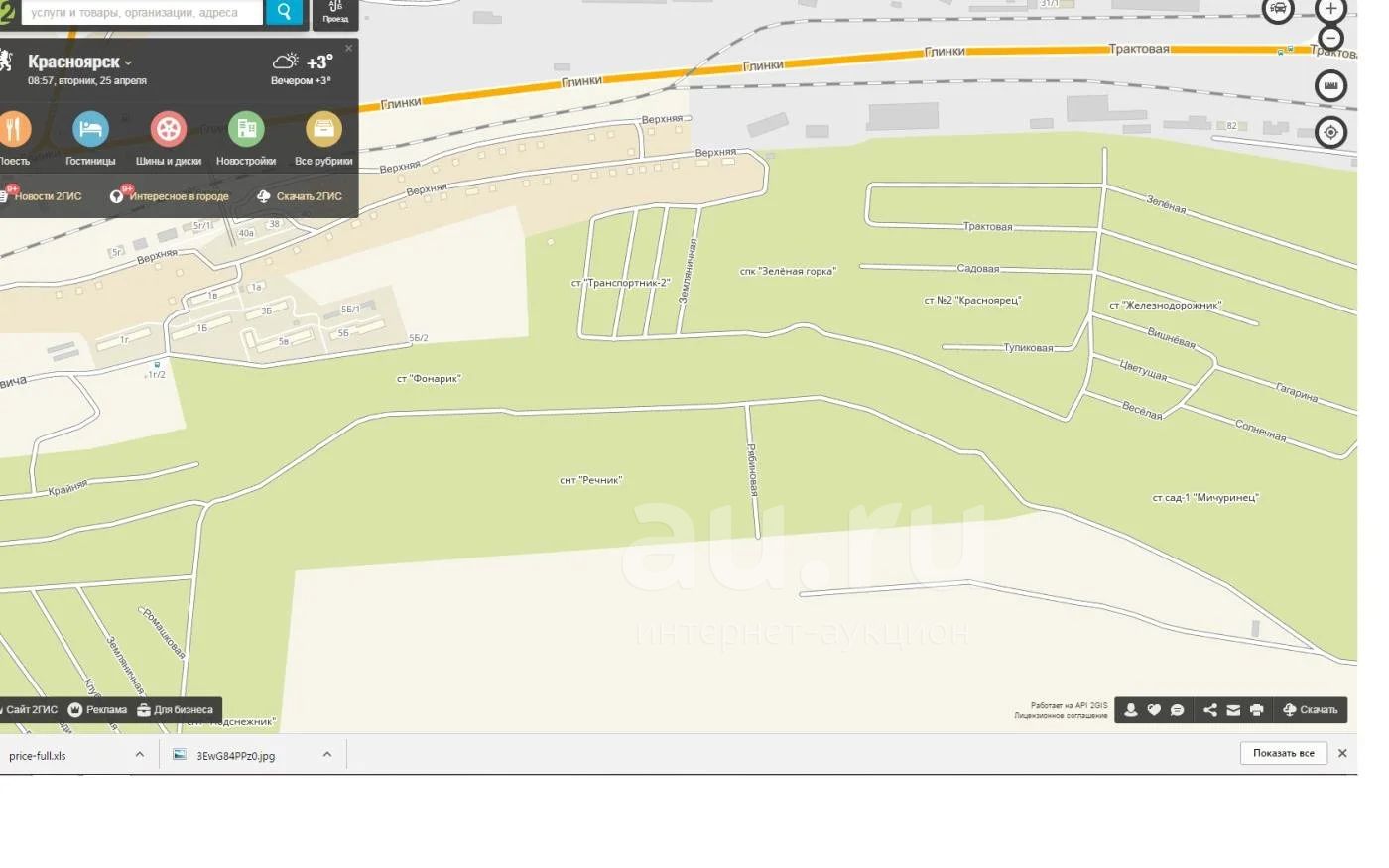Click the Крайняя street label

click(x=67, y=487)
